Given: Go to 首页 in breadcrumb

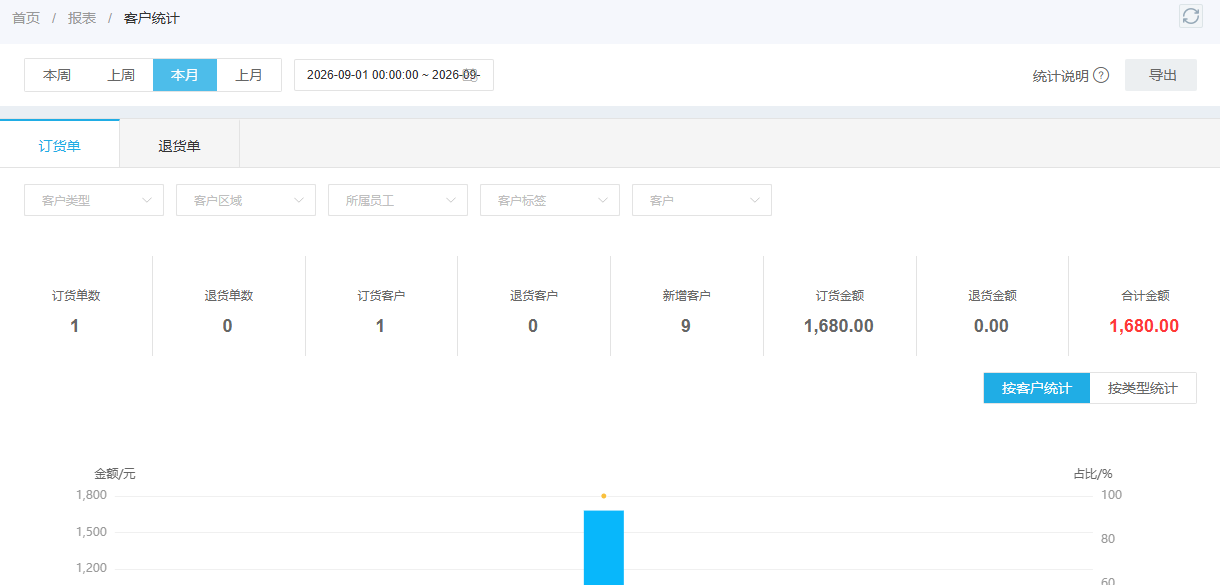Looking at the screenshot, I should (x=26, y=18).
